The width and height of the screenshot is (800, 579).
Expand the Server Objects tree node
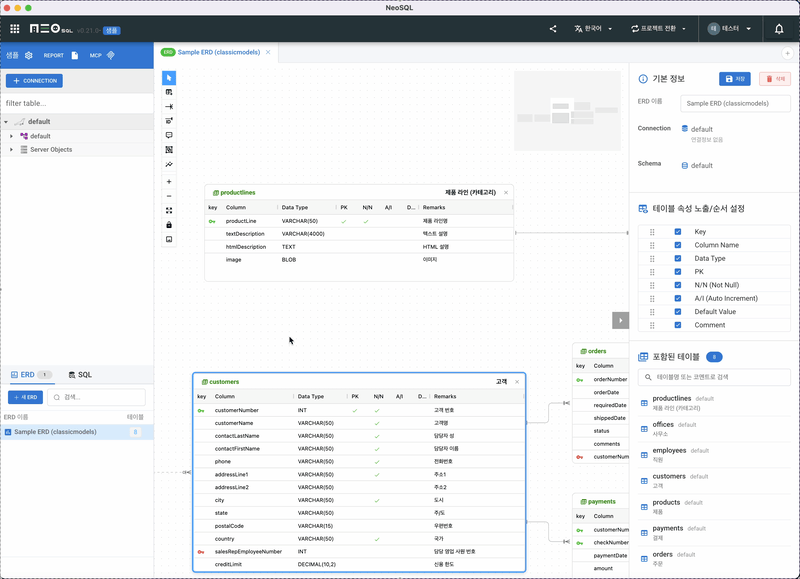[x=11, y=149]
